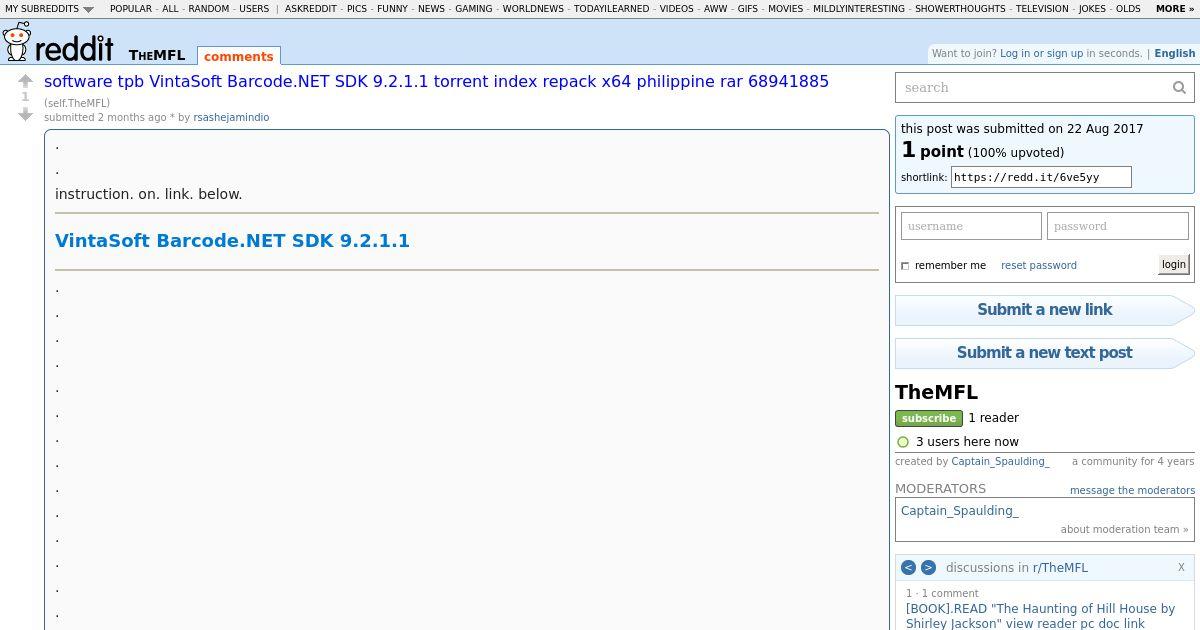Go to WORLDNEWS subreddit
The width and height of the screenshot is (1200, 630).
[x=533, y=9]
